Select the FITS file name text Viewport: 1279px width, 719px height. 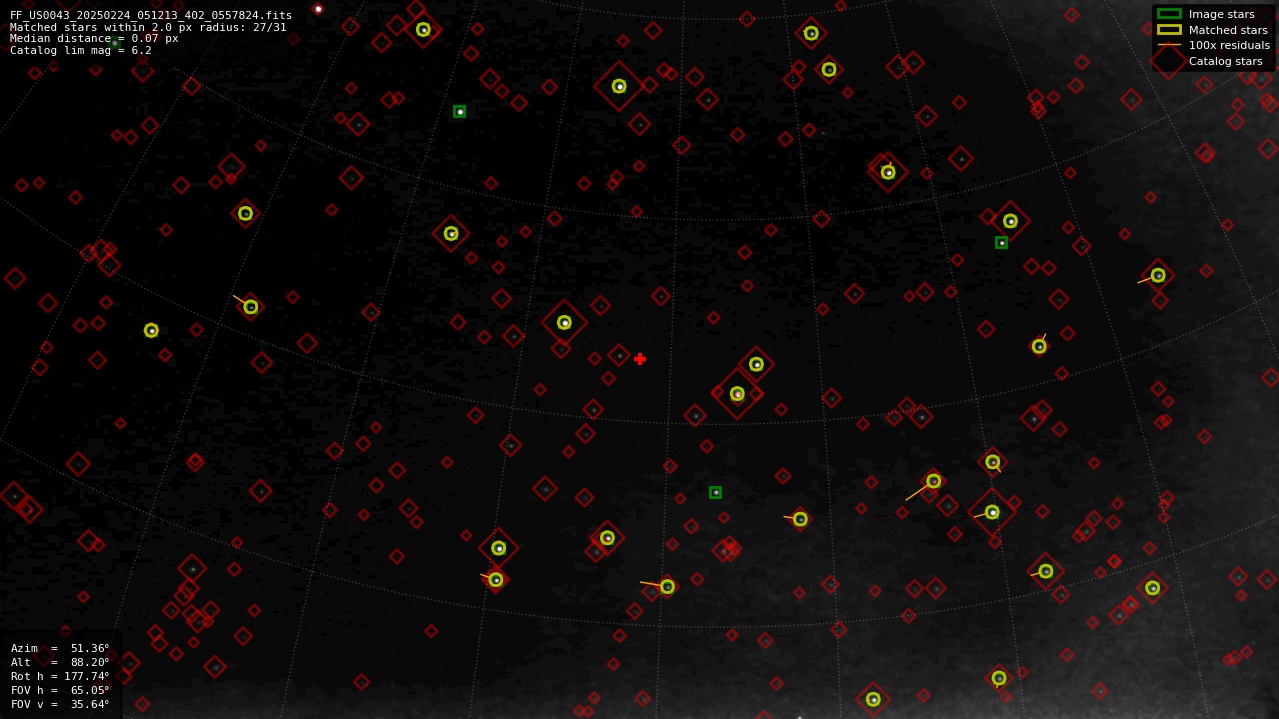[x=151, y=15]
